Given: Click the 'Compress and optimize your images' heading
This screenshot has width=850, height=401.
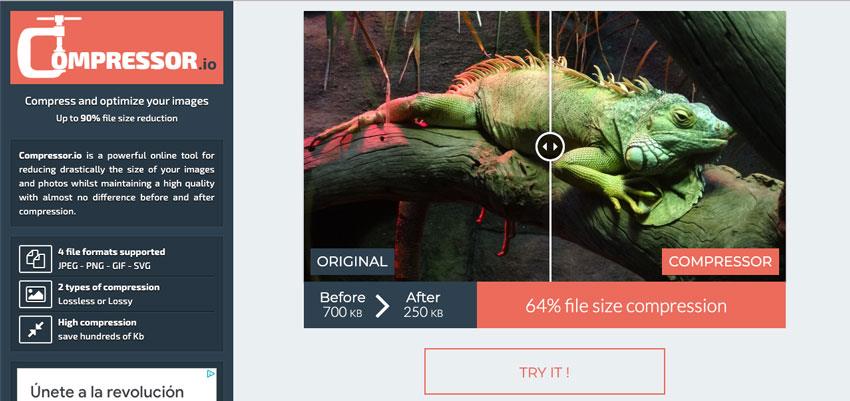Looking at the screenshot, I should (x=117, y=101).
